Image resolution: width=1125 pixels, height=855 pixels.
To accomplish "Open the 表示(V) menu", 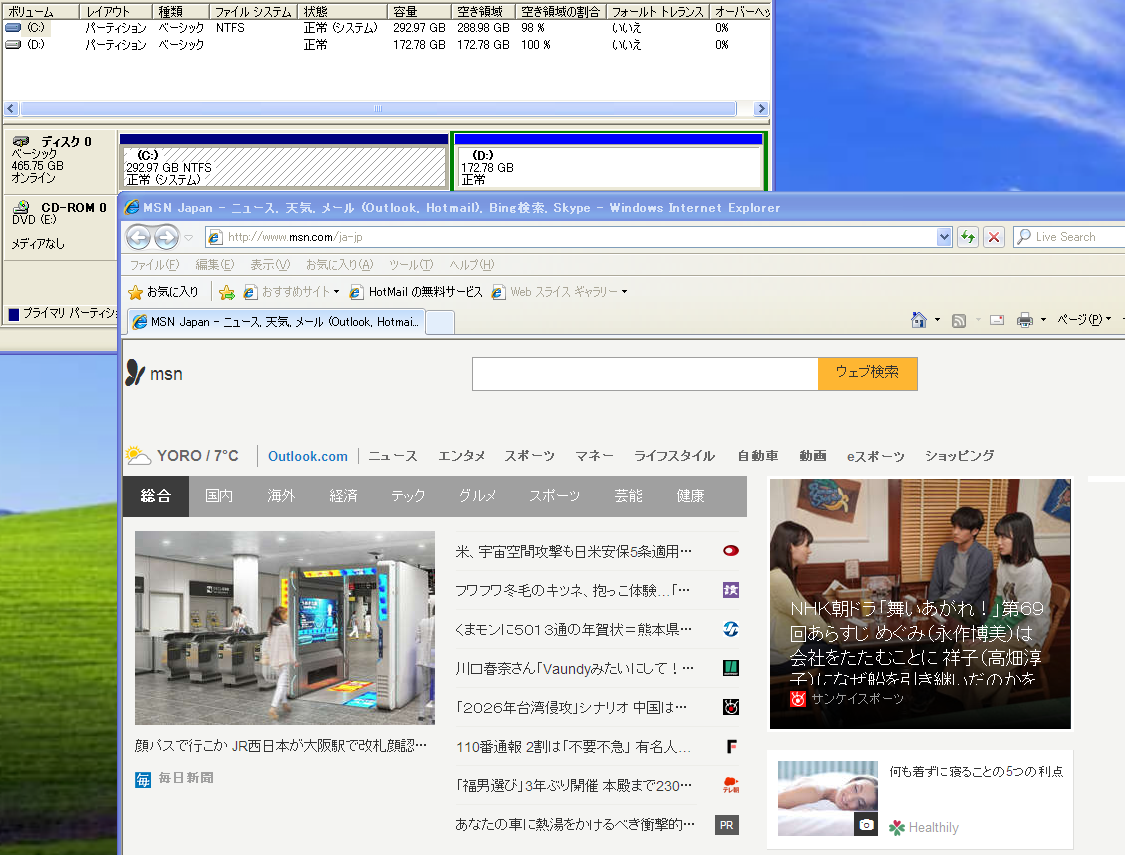I will coord(270,265).
